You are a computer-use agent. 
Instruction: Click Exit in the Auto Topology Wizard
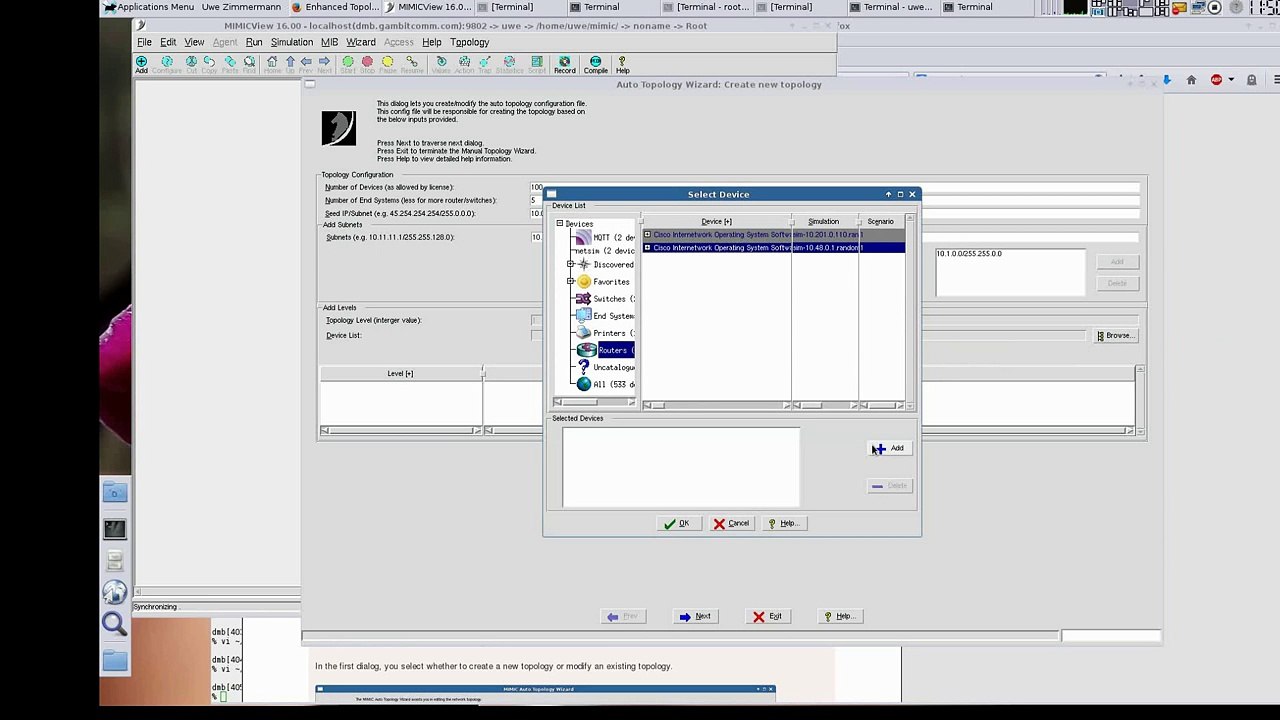click(x=768, y=616)
